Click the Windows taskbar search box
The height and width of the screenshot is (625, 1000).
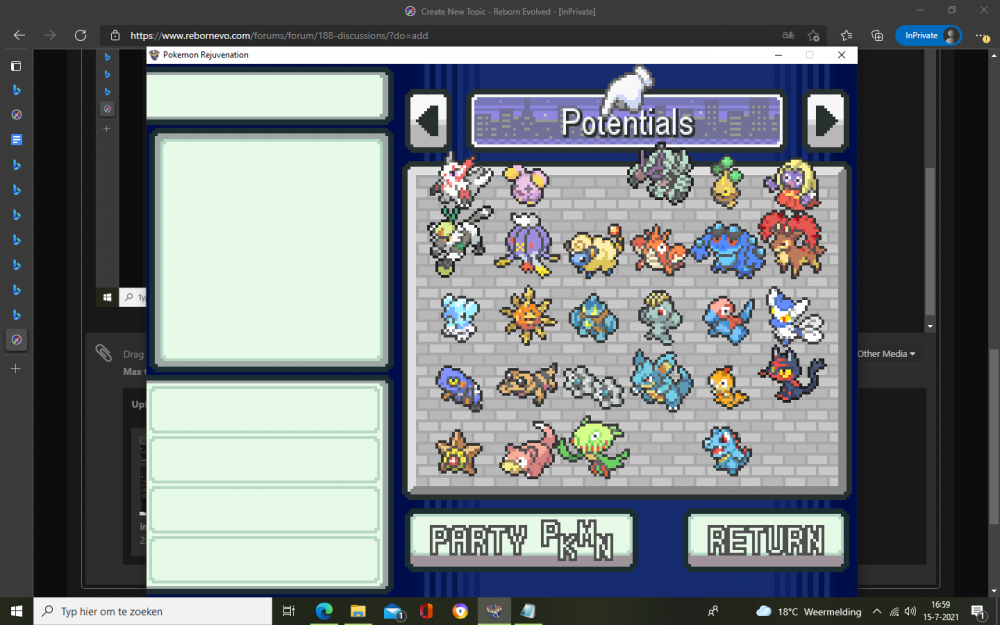pos(153,612)
